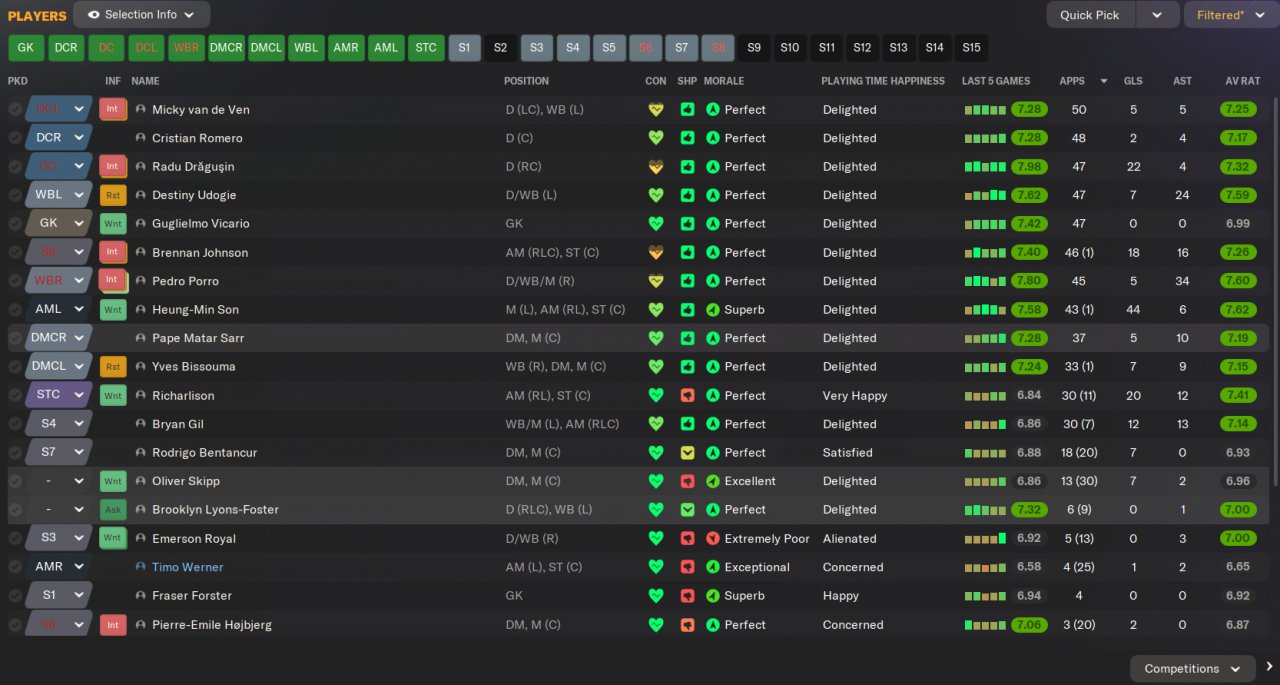Image resolution: width=1280 pixels, height=685 pixels.
Task: Toggle selection circle for Oliver Skipp
Action: (15, 481)
